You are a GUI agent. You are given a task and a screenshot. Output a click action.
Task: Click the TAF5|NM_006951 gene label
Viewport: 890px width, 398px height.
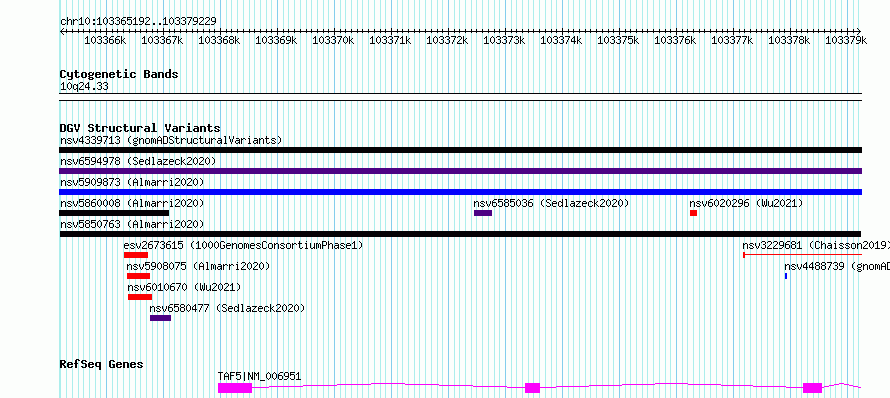(x=259, y=376)
